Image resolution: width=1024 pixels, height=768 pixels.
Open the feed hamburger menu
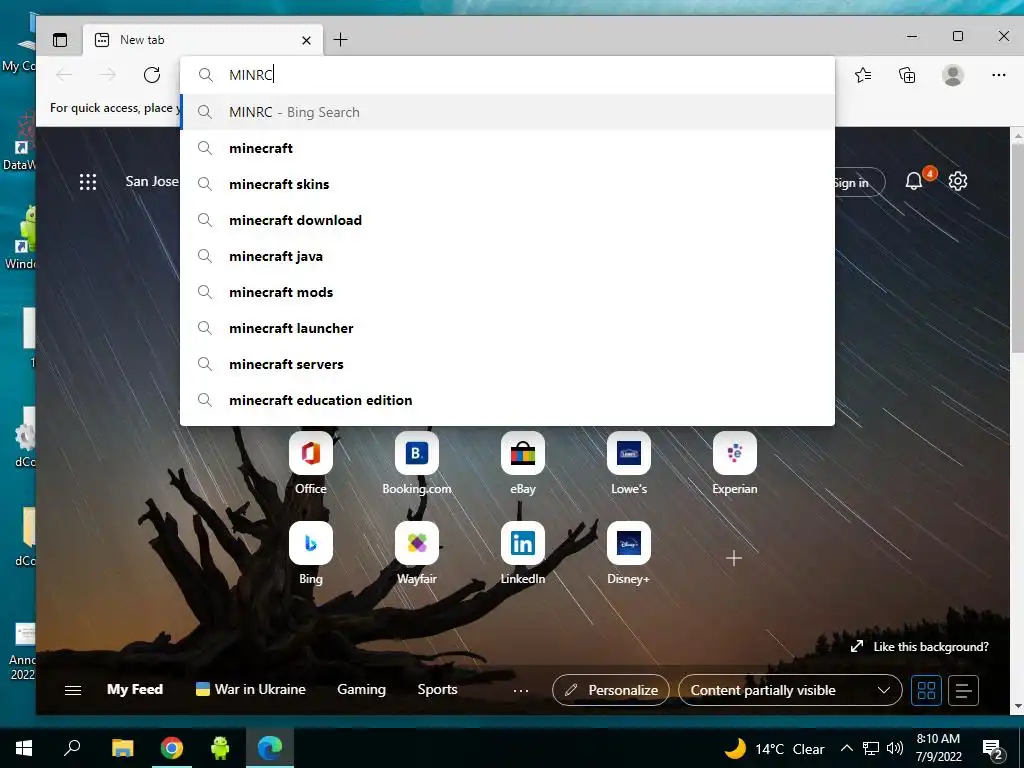point(73,690)
